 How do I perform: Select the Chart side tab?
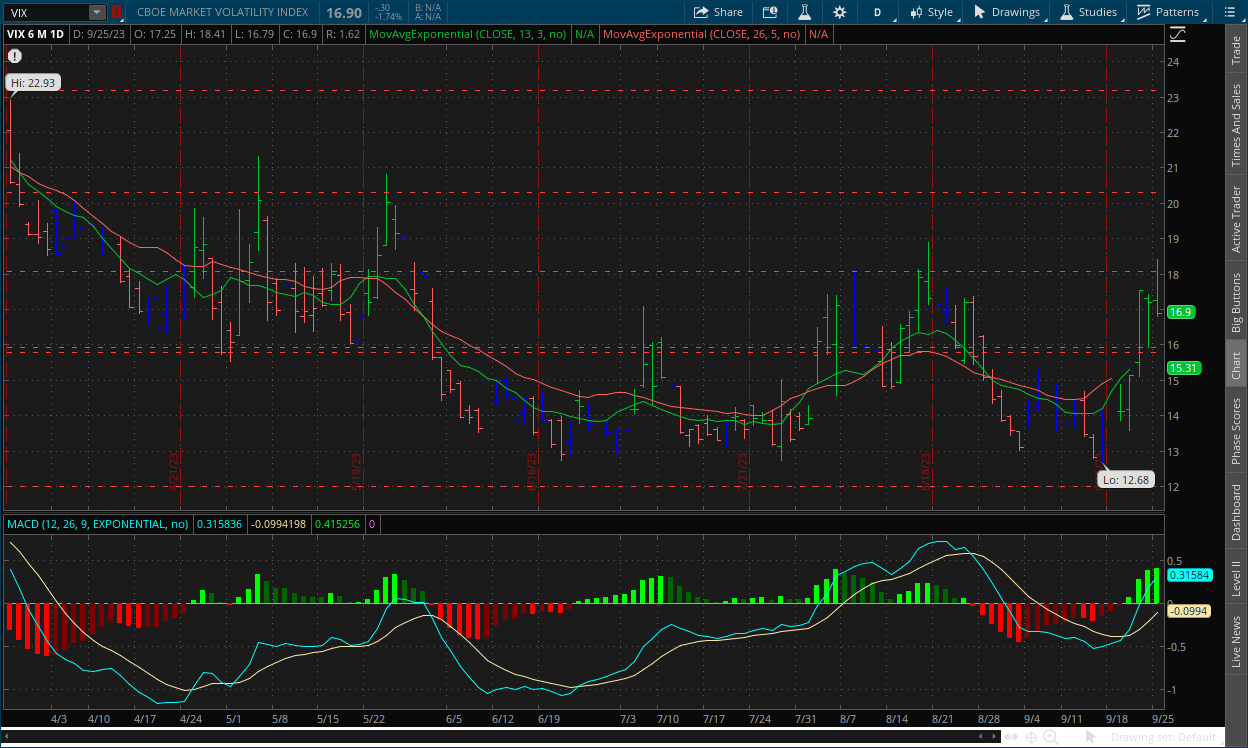[1236, 366]
